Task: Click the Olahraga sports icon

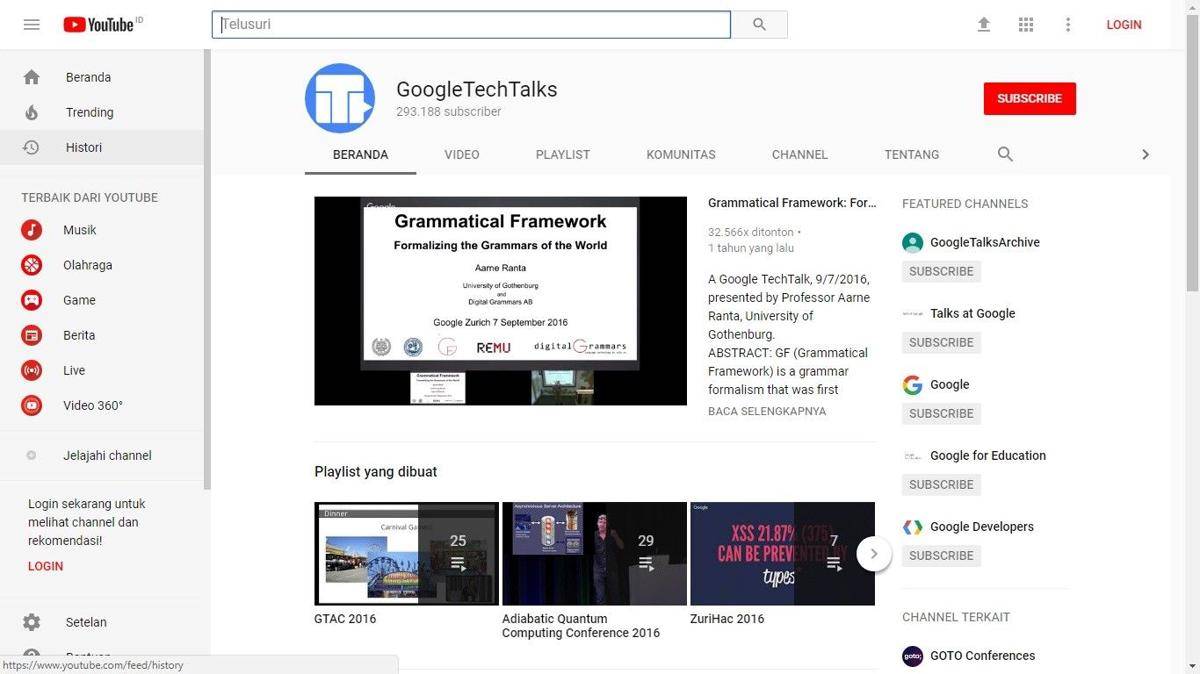Action: click(32, 265)
